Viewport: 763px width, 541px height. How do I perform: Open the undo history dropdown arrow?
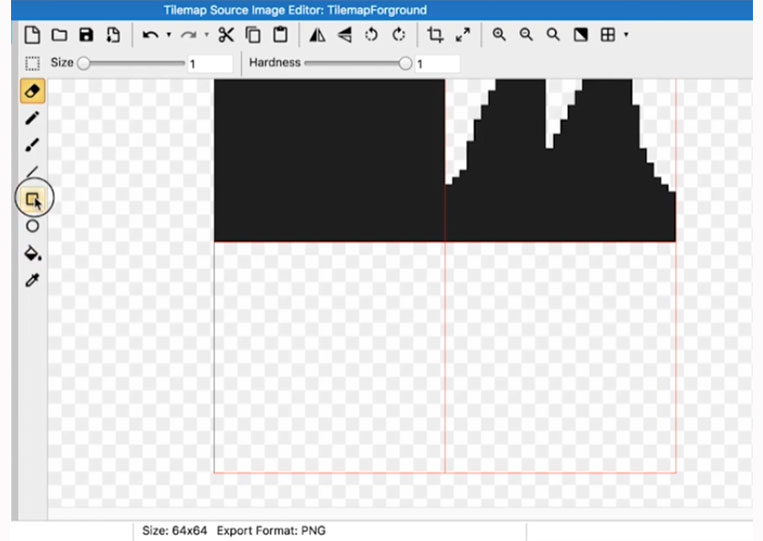168,35
